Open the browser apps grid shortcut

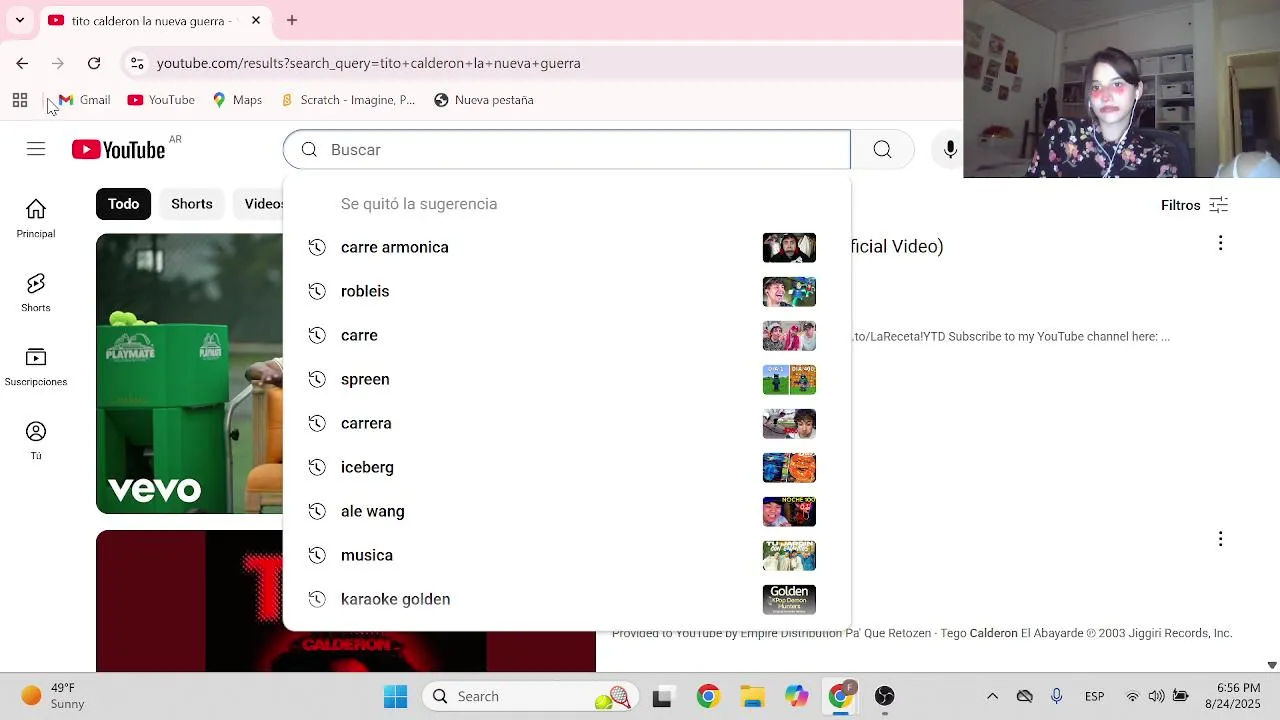click(20, 100)
